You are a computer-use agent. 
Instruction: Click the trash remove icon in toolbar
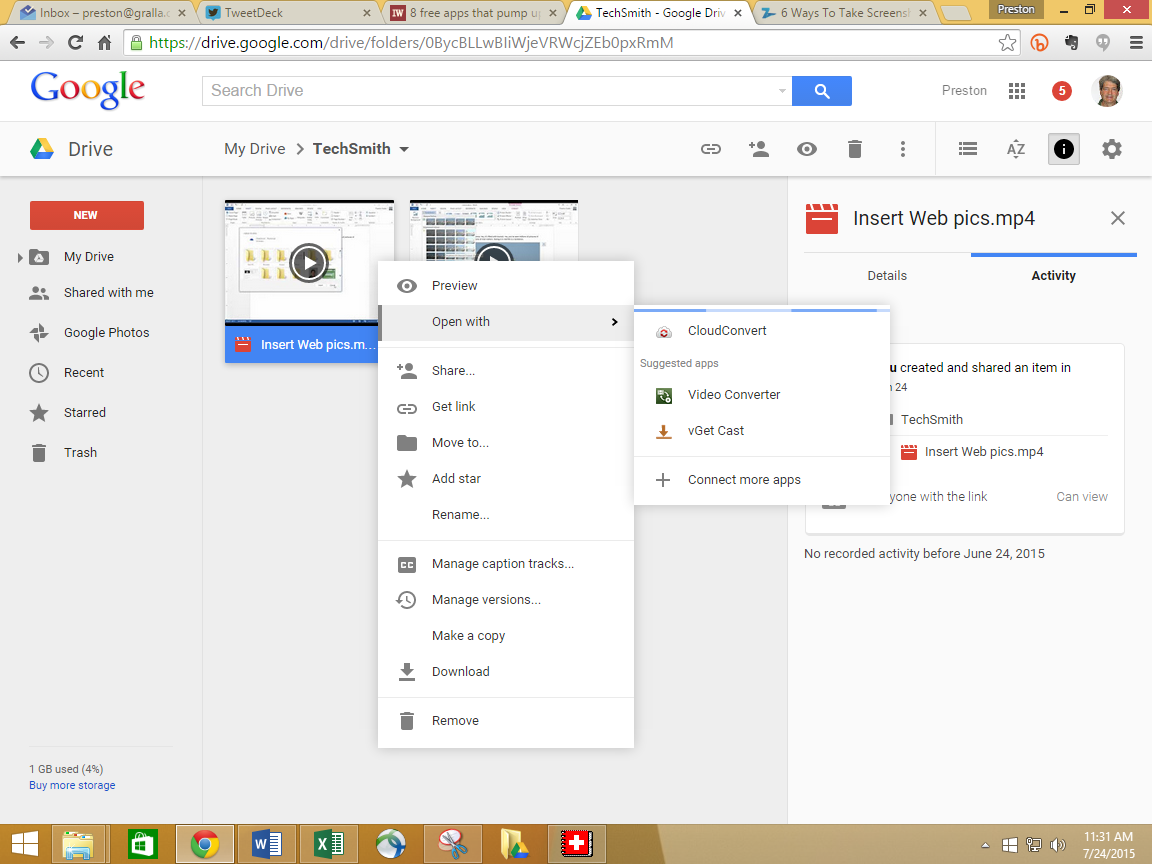[854, 149]
